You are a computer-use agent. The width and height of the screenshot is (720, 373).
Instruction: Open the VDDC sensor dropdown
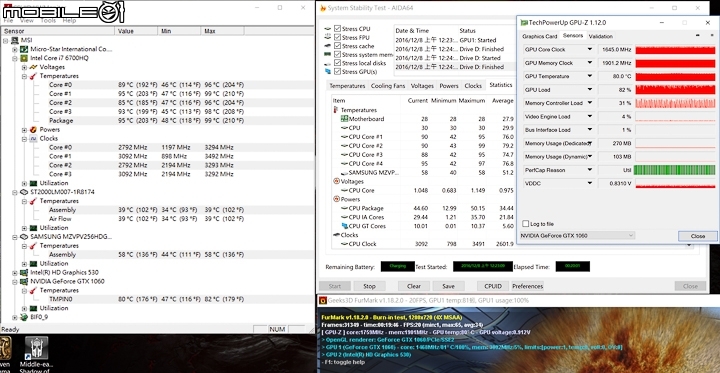click(x=590, y=183)
